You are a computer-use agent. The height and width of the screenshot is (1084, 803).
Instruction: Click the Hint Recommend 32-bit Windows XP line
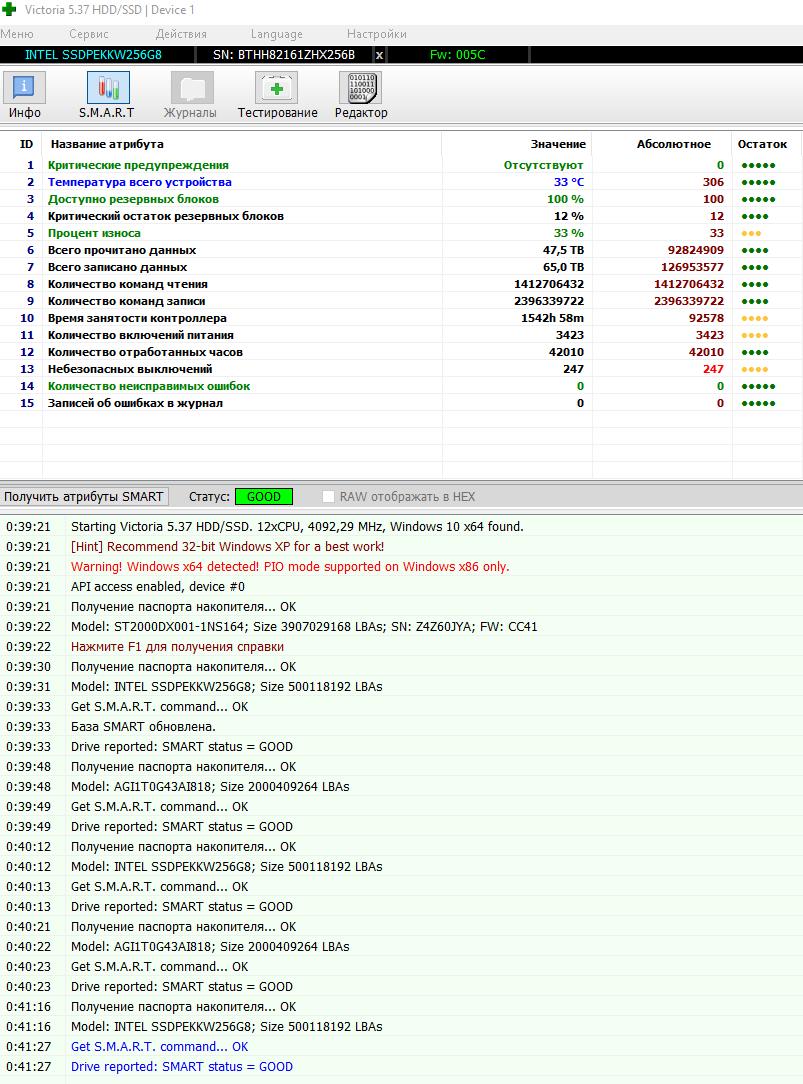227,546
